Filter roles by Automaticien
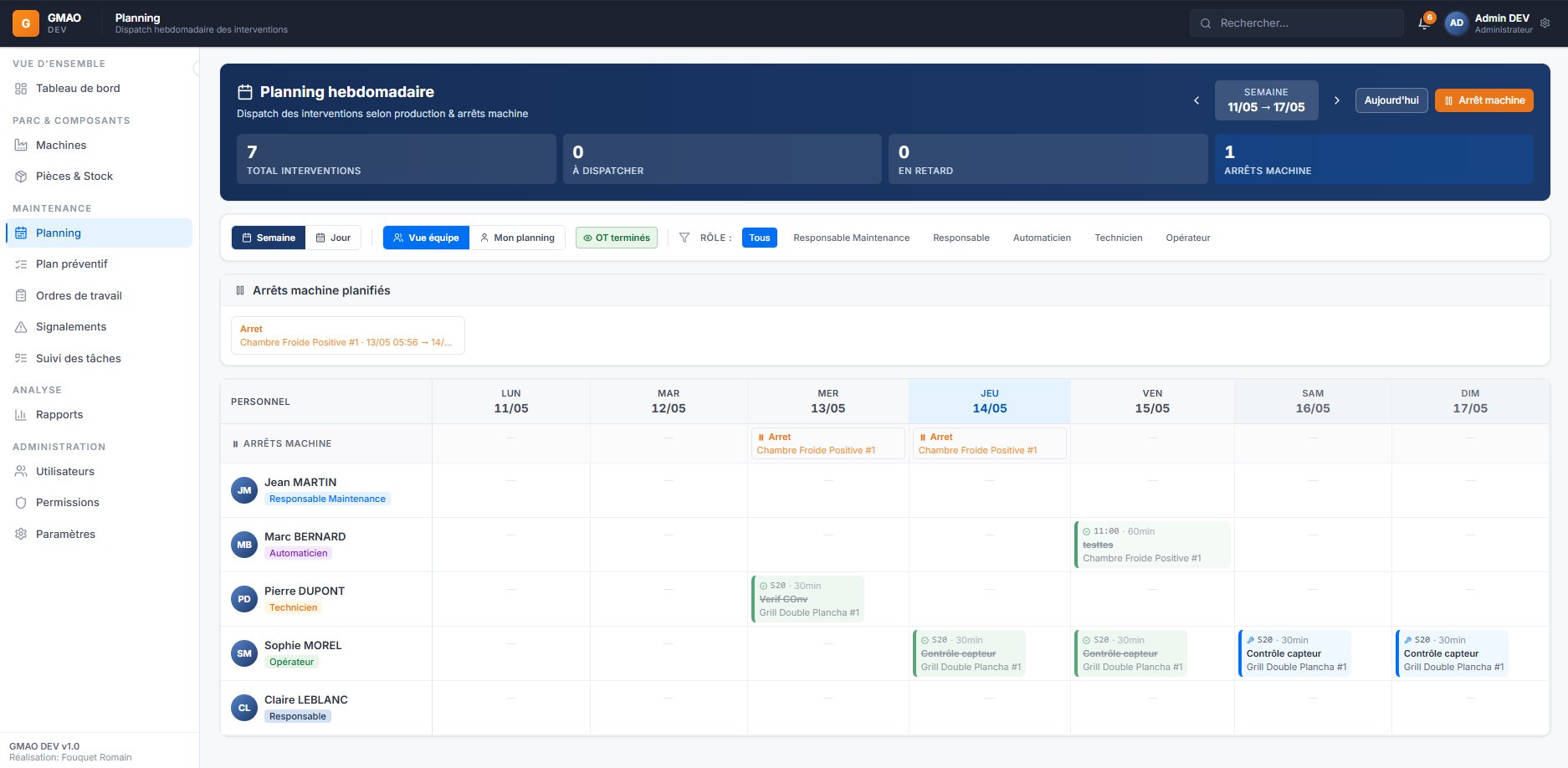Screen dimensions: 1568x768 point(1042,238)
